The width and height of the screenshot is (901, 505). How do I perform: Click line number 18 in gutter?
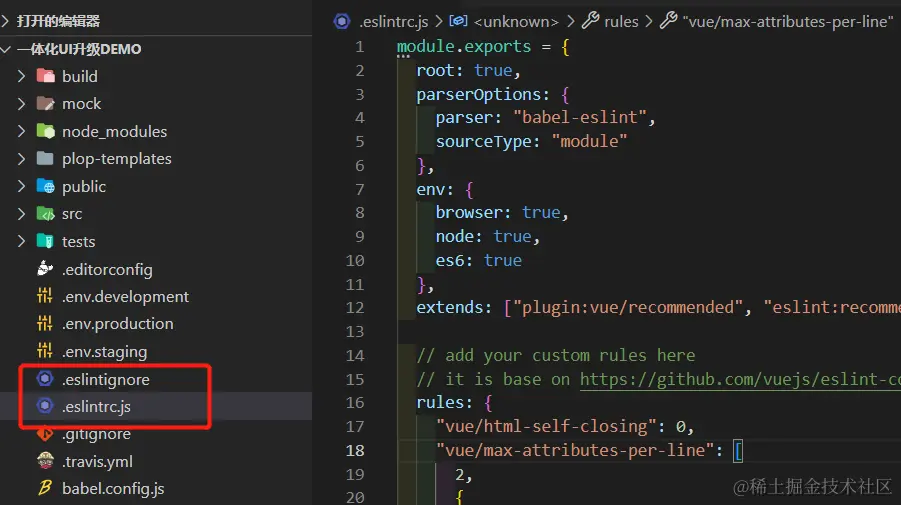click(355, 450)
